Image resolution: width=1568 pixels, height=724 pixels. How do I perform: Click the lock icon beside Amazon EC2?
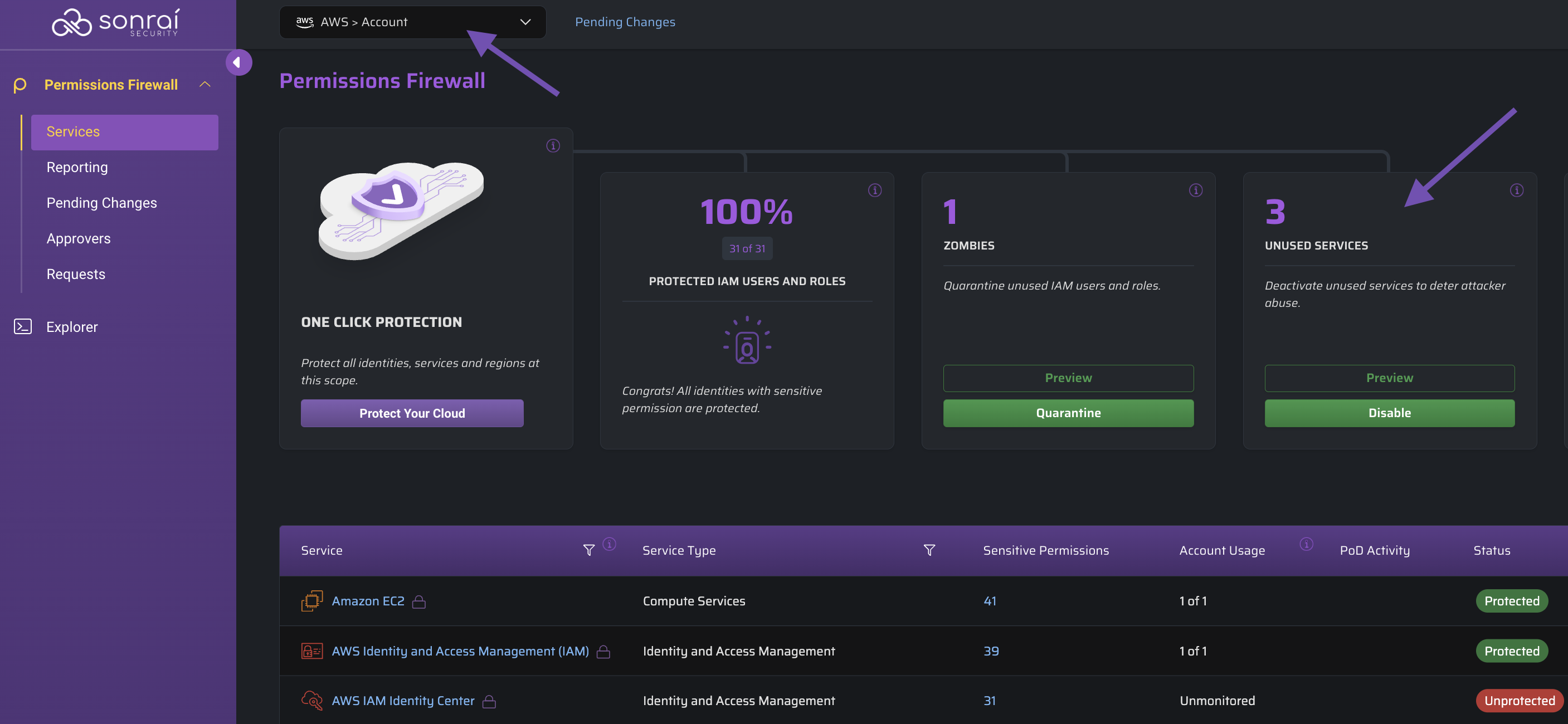[419, 601]
